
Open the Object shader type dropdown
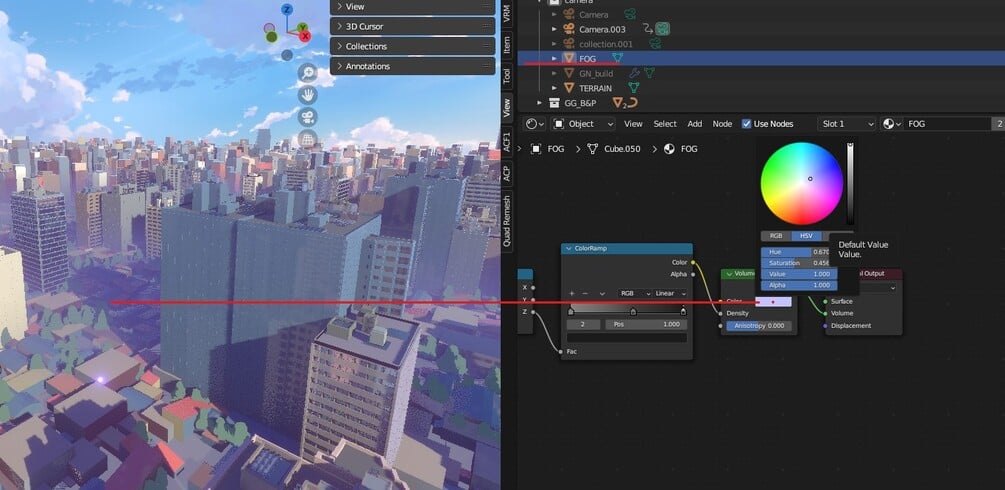(583, 124)
